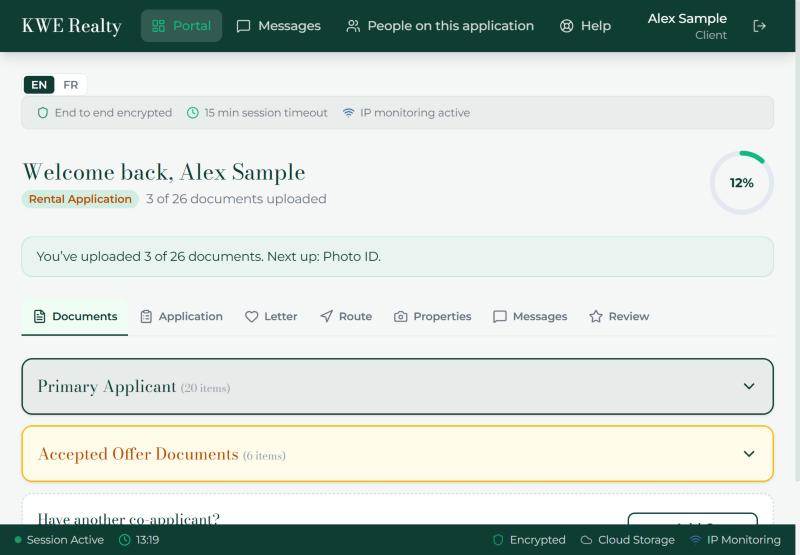Expand the Primary Applicant section
This screenshot has height=555, width=800.
[397, 387]
